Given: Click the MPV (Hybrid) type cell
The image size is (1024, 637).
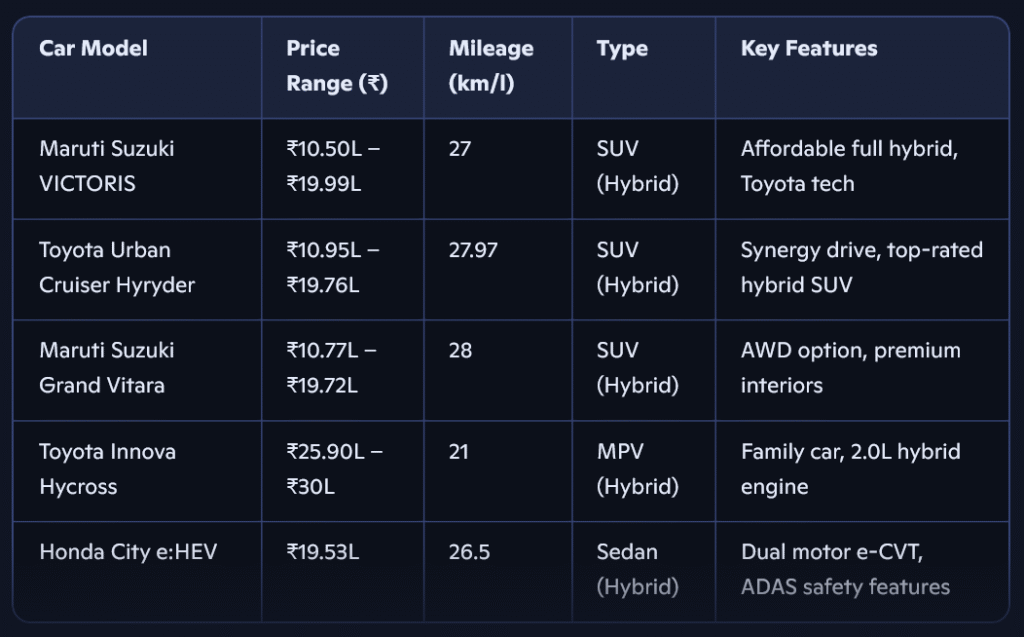Looking at the screenshot, I should tap(637, 469).
